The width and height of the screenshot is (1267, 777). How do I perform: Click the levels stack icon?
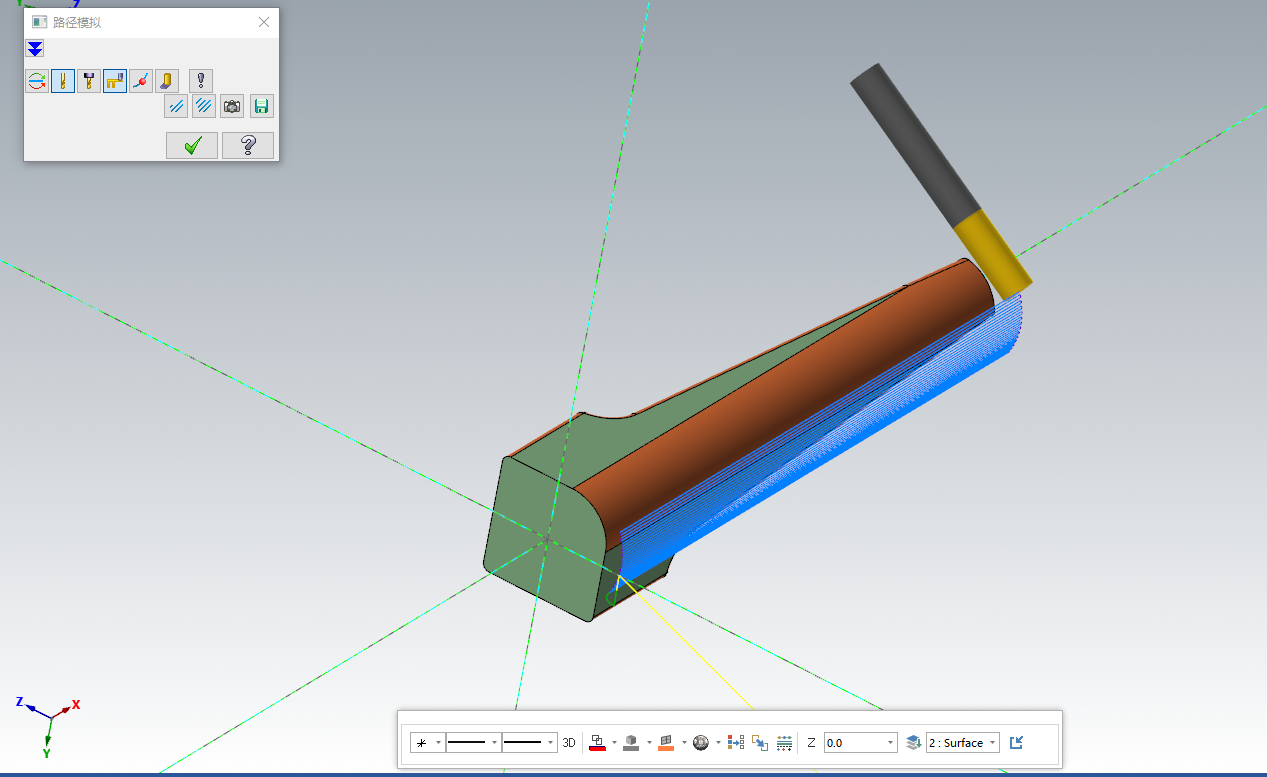(x=913, y=743)
